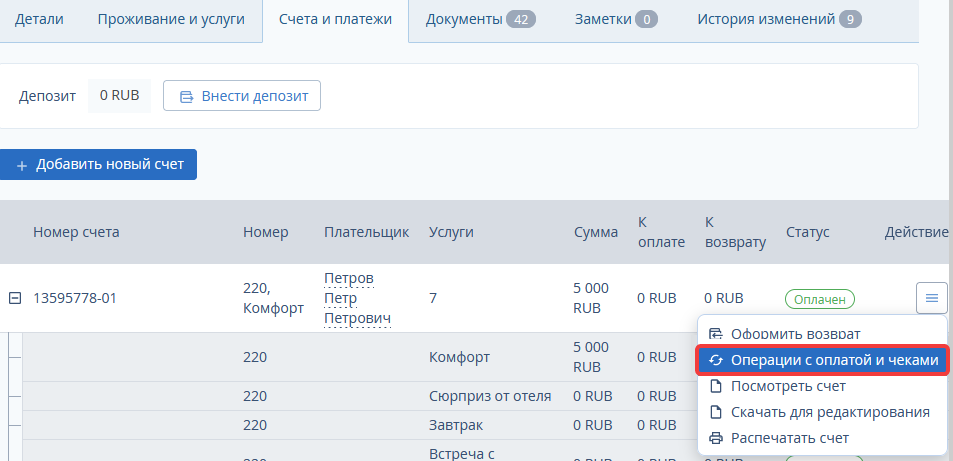Open the История изменений tab
This screenshot has height=461, width=953.
coord(779,19)
